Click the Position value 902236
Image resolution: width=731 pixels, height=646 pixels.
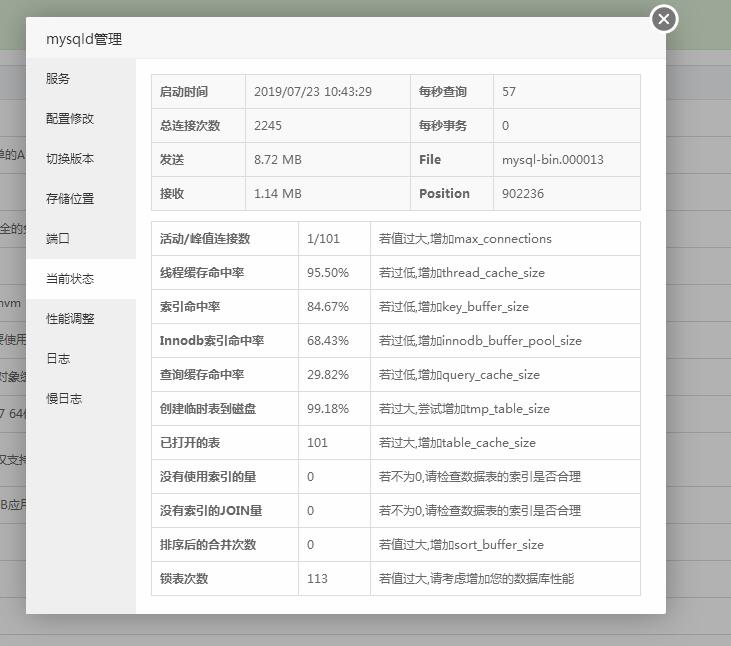(523, 194)
